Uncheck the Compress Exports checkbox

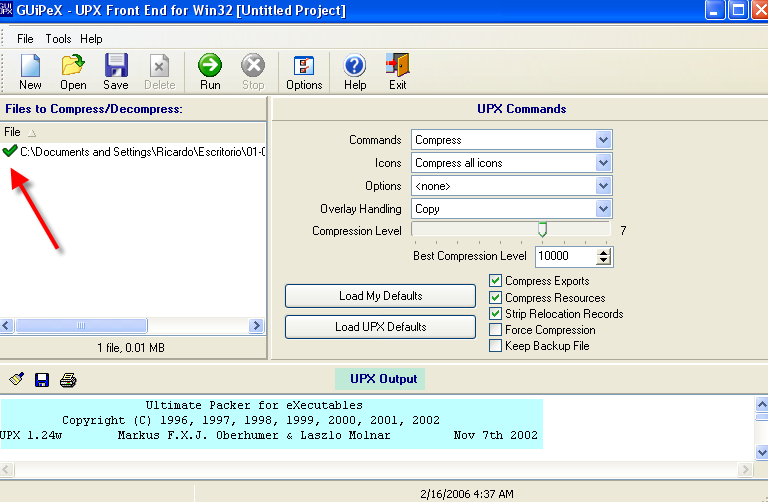point(496,281)
